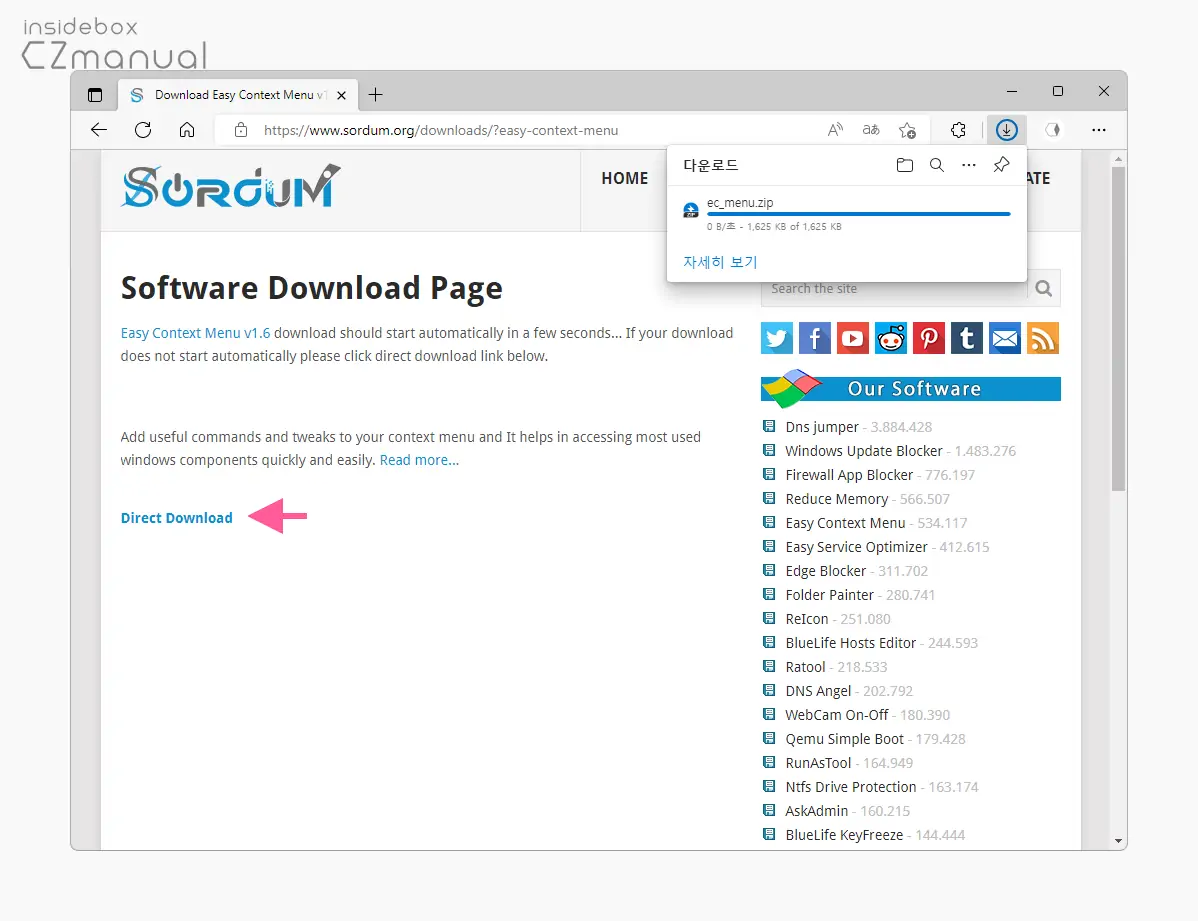1198x921 pixels.
Task: Open the Sordum Twitter icon
Action: coord(777,338)
